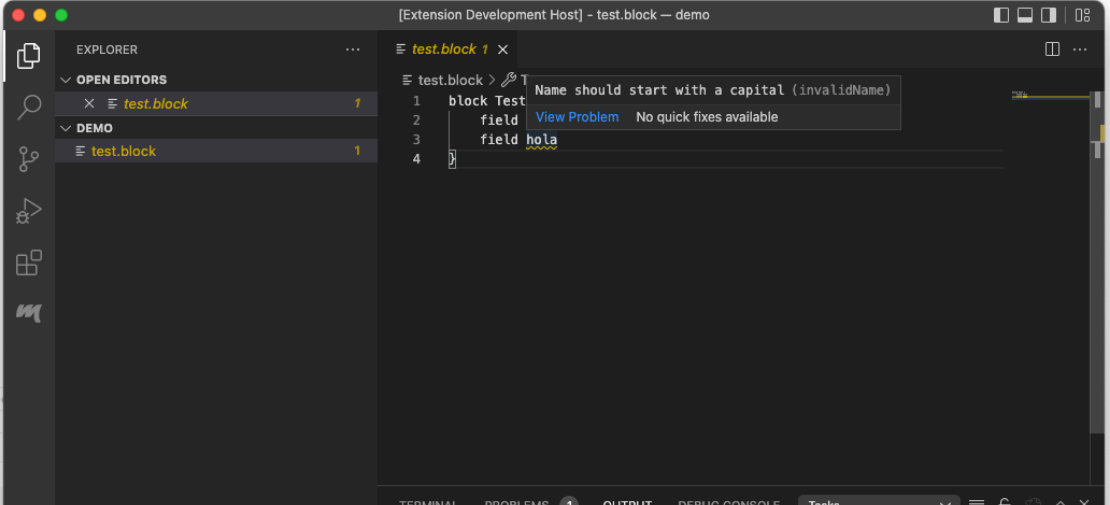Open the Run and Debug view

(28, 211)
